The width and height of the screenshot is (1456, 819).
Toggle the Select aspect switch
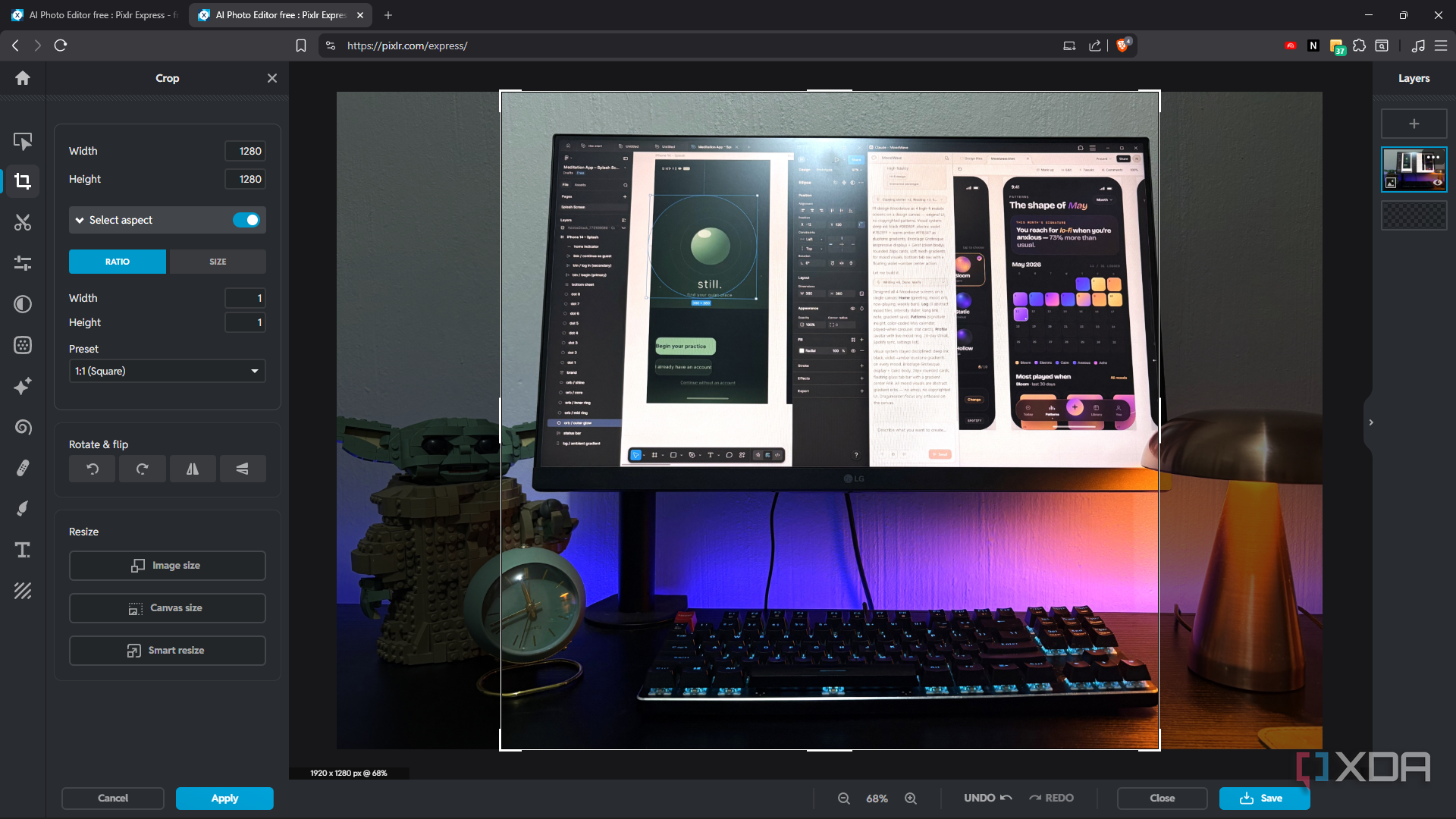(x=246, y=220)
